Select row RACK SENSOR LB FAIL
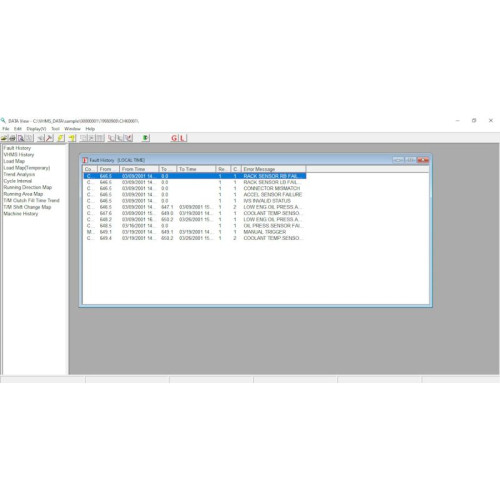 pos(195,182)
